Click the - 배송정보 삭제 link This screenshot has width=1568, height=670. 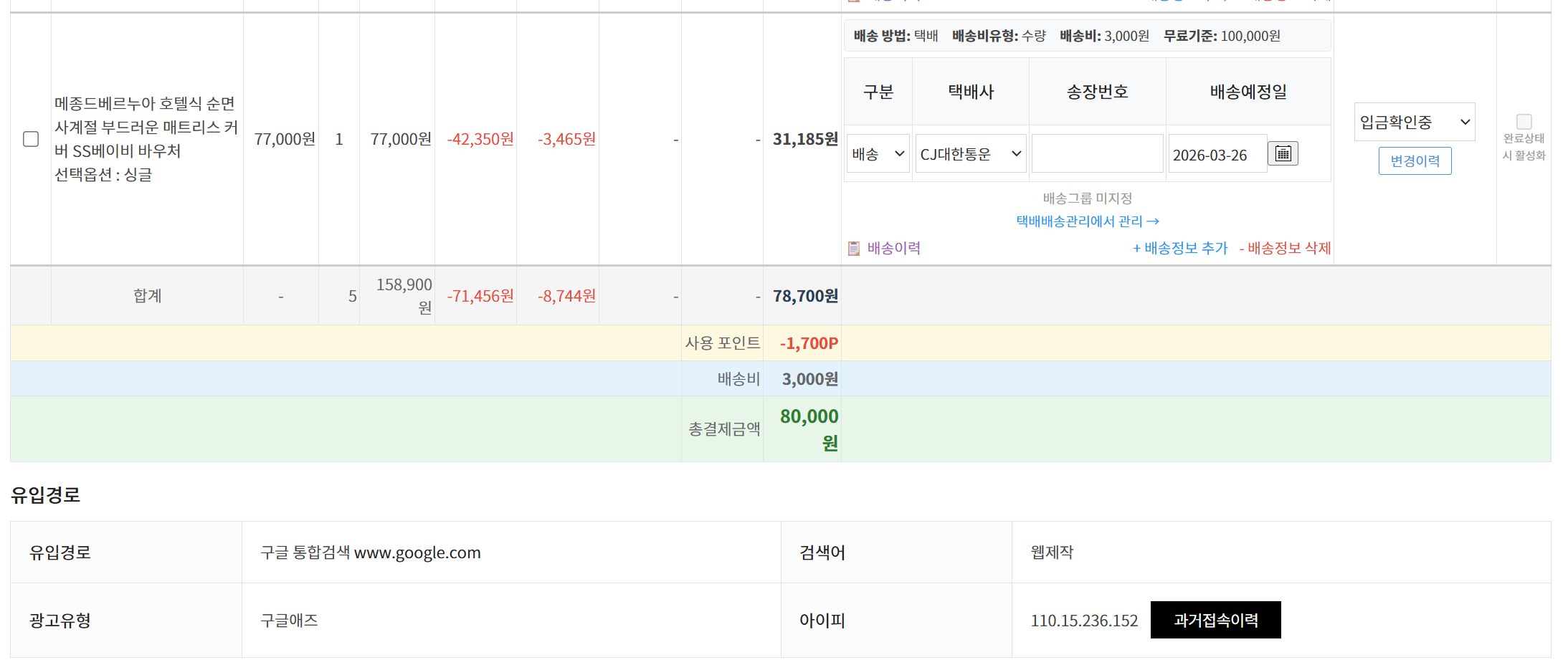point(1285,249)
